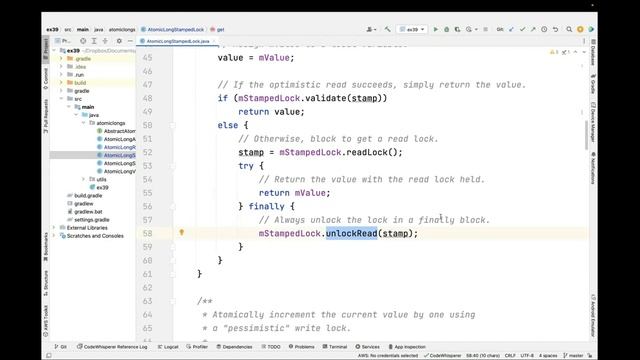Open Git history clock icon
This screenshot has width=640, height=360.
tap(544, 29)
